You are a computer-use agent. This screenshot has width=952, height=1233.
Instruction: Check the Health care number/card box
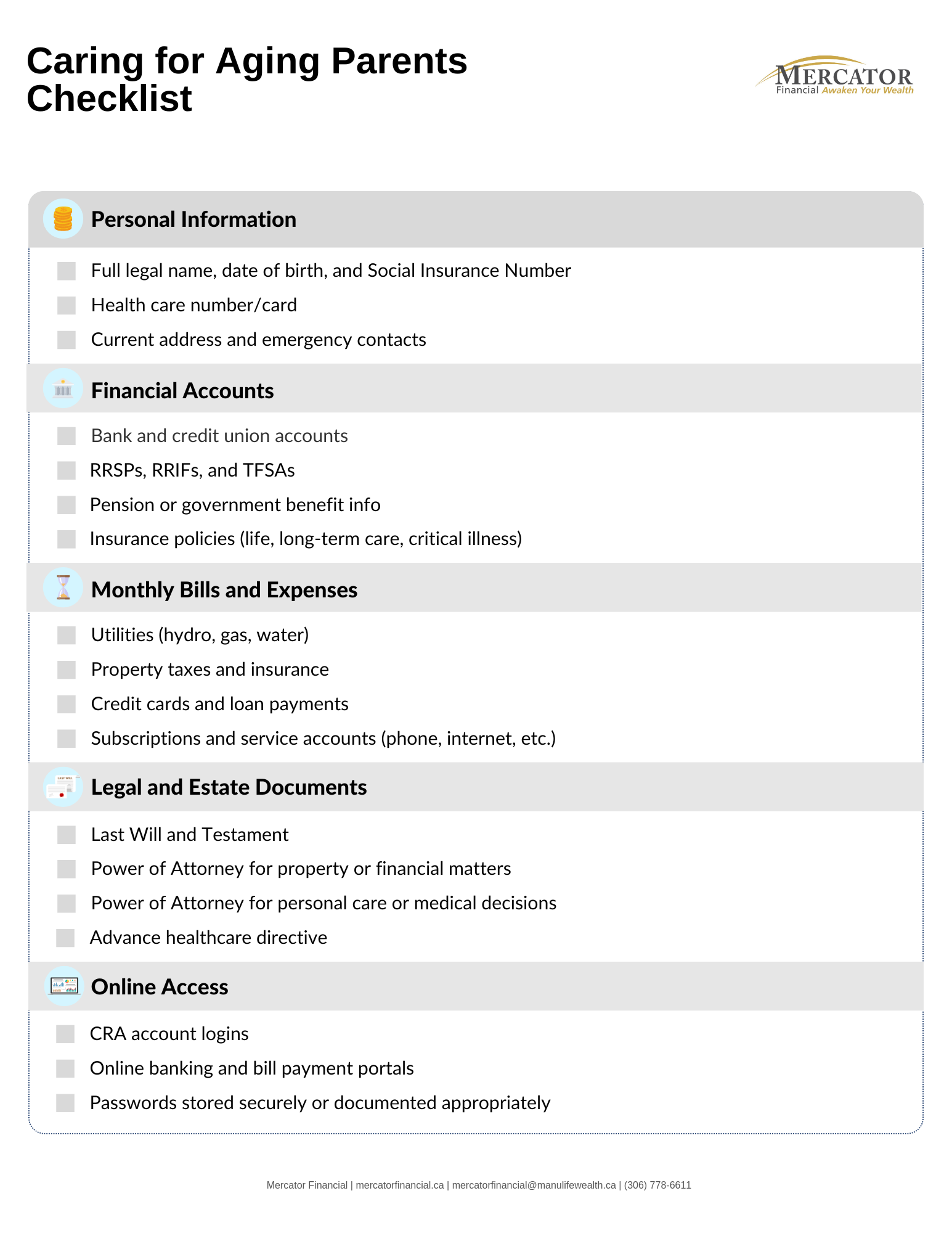(67, 305)
